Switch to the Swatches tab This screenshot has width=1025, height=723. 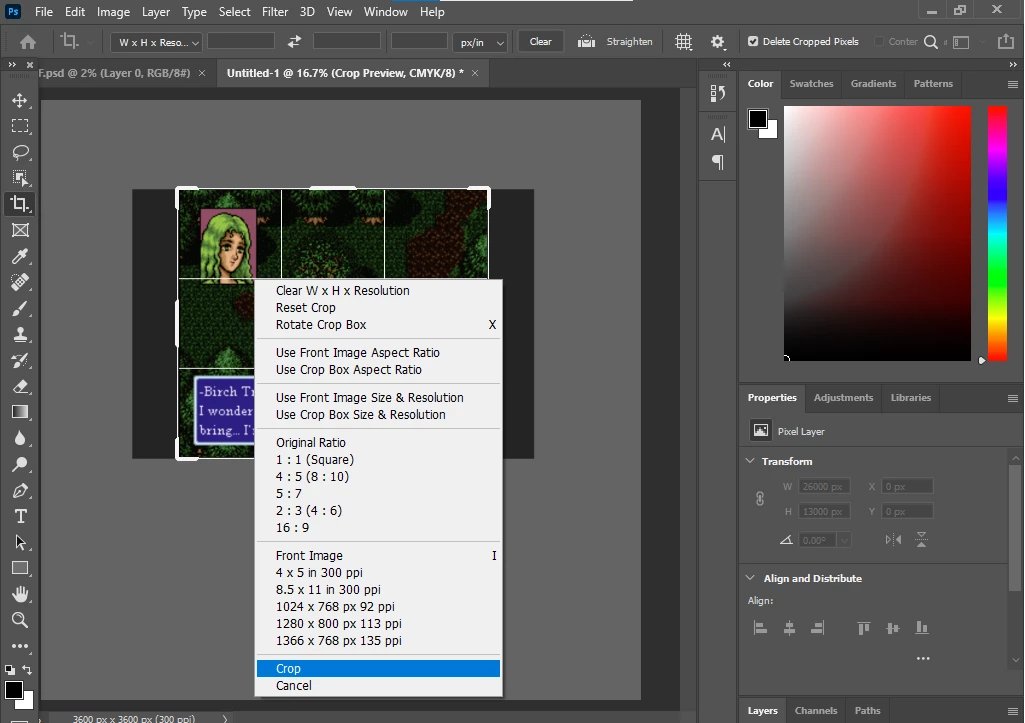pos(811,84)
